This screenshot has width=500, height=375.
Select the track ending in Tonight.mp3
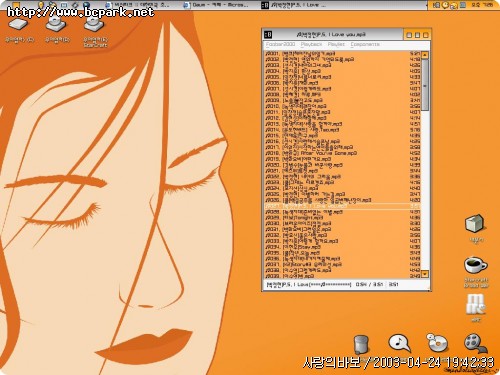(343, 218)
